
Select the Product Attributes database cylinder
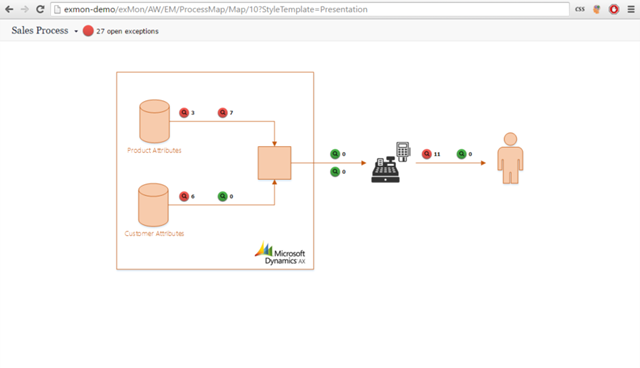[154, 121]
